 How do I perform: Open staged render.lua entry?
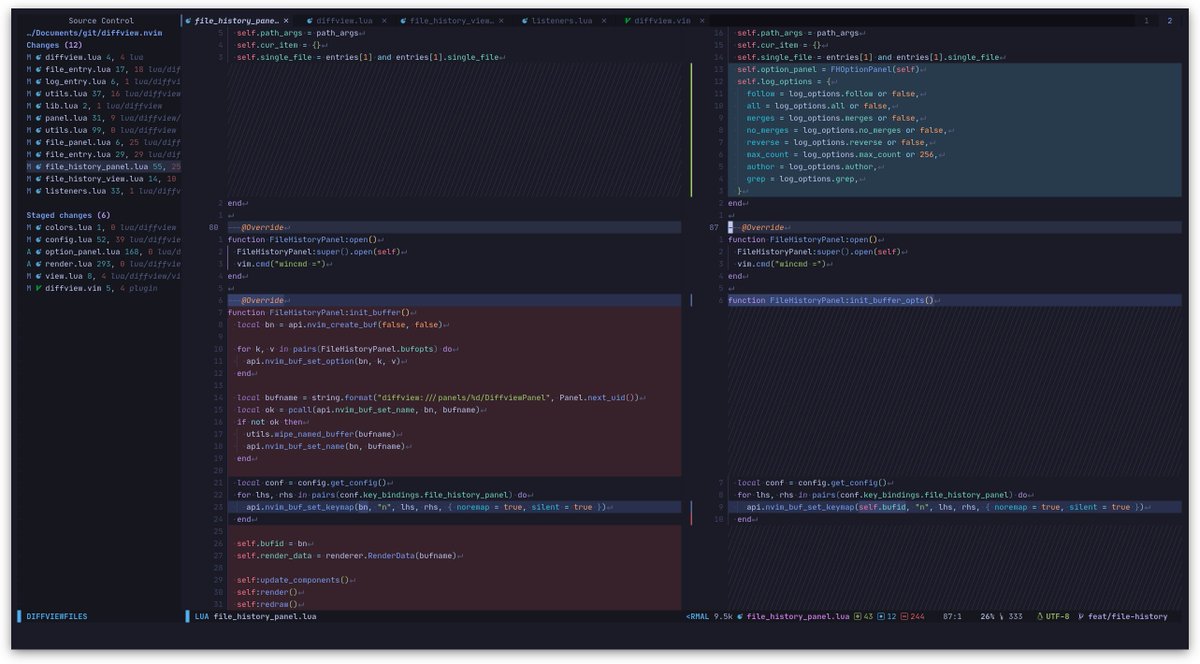click(103, 263)
